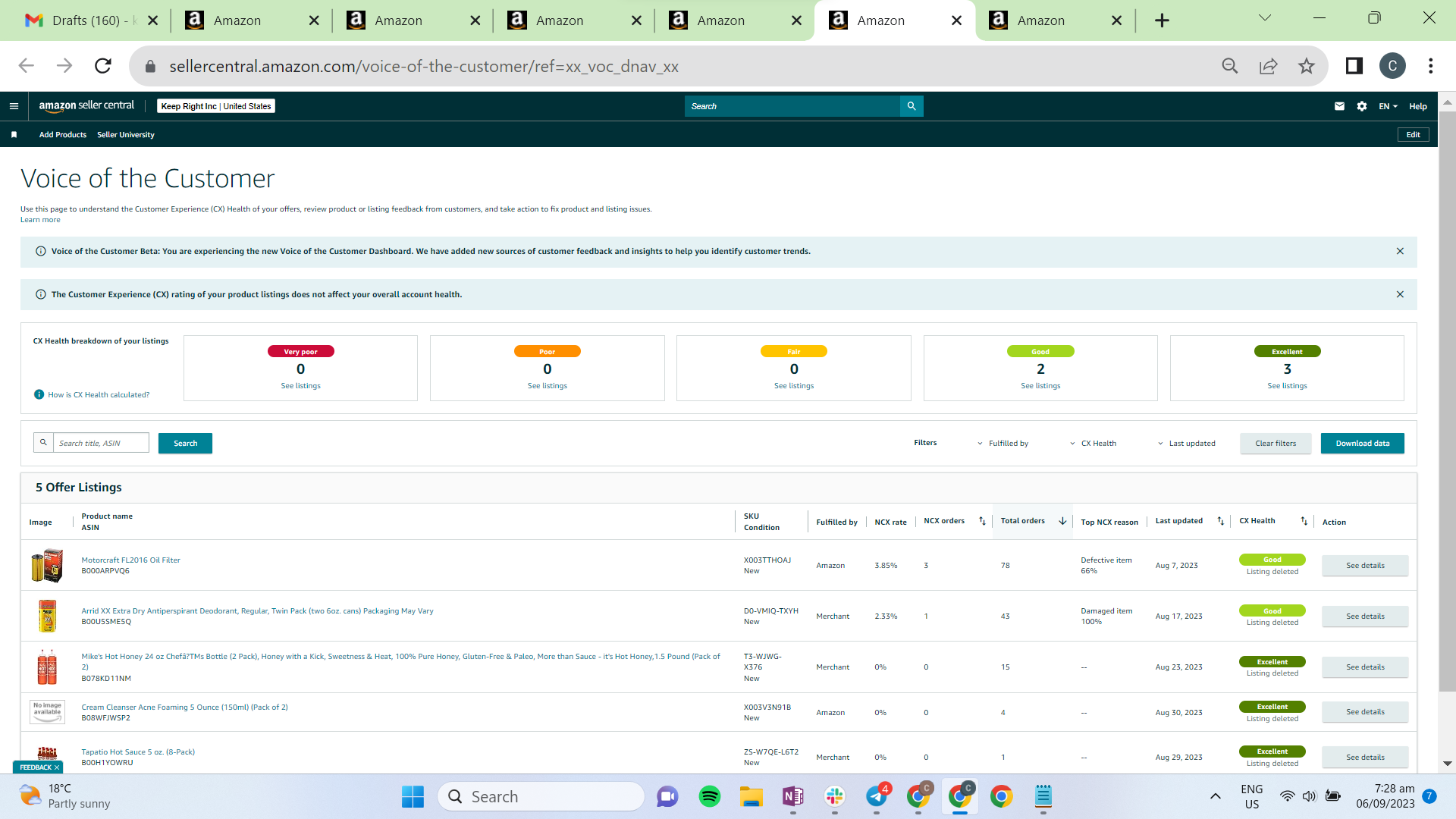This screenshot has width=1456, height=819.
Task: Open the messages envelope icon
Action: (1339, 106)
